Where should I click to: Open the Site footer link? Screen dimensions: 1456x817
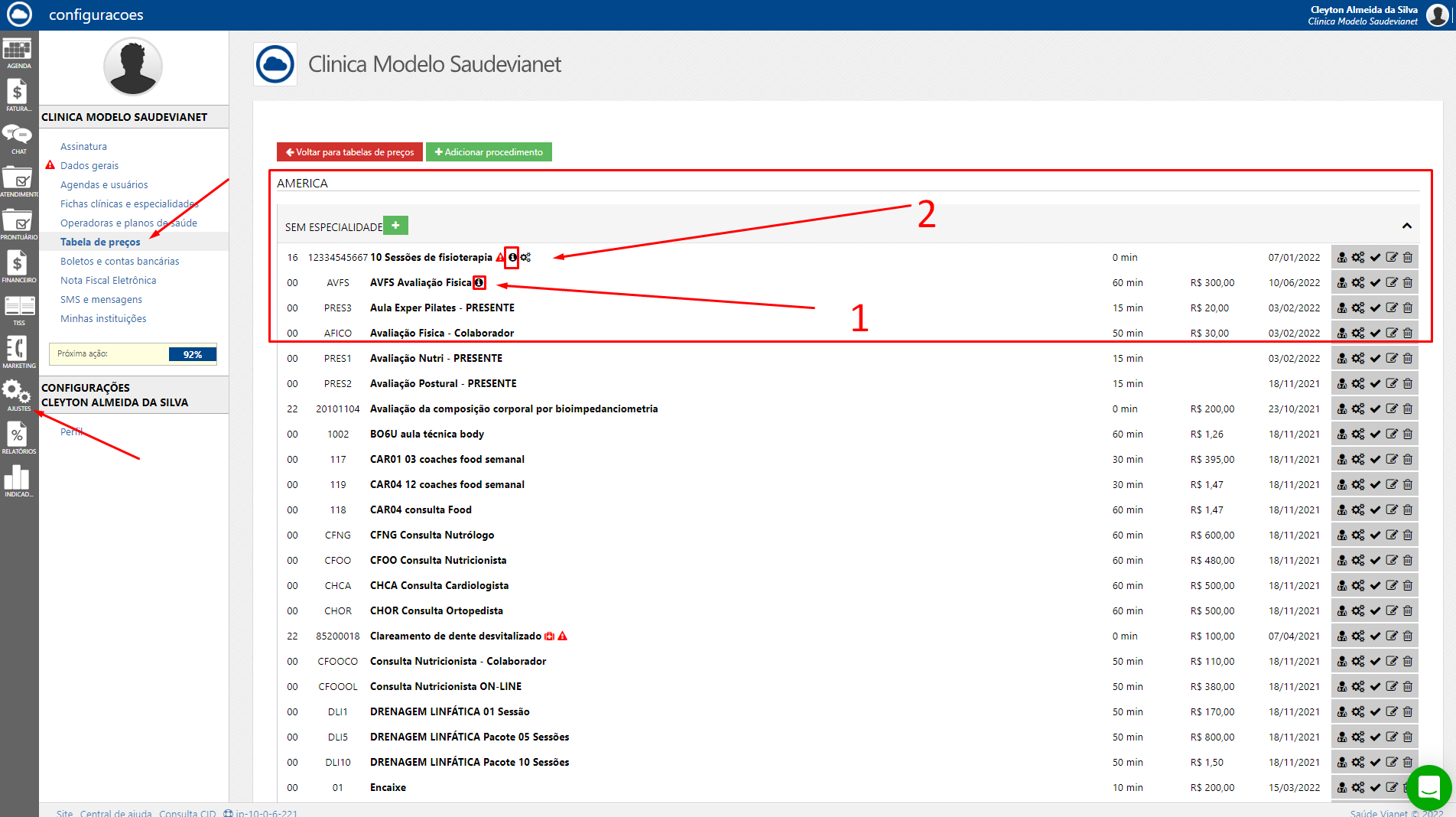click(64, 813)
